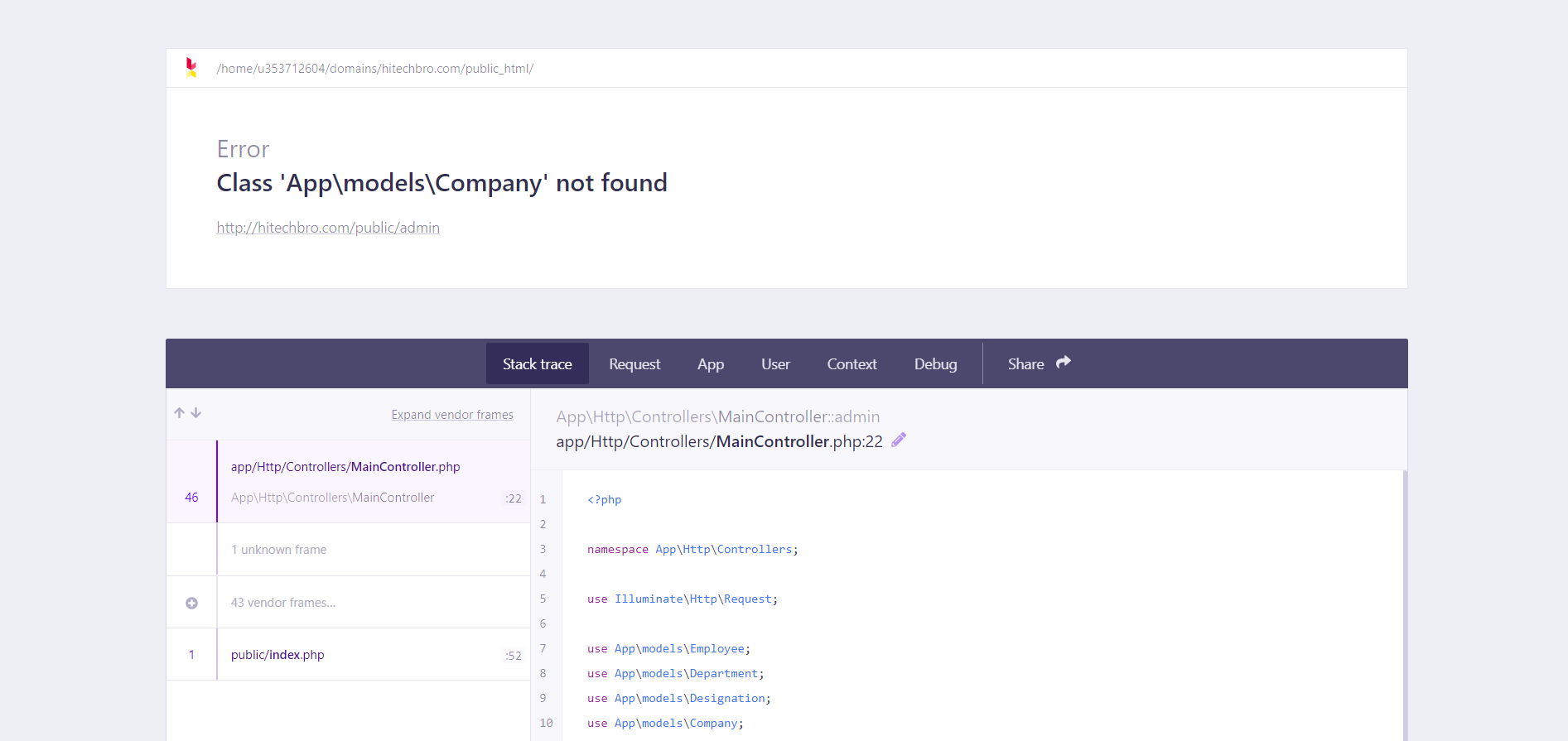Switch to the Request tab
This screenshot has width=1568, height=741.
(634, 364)
